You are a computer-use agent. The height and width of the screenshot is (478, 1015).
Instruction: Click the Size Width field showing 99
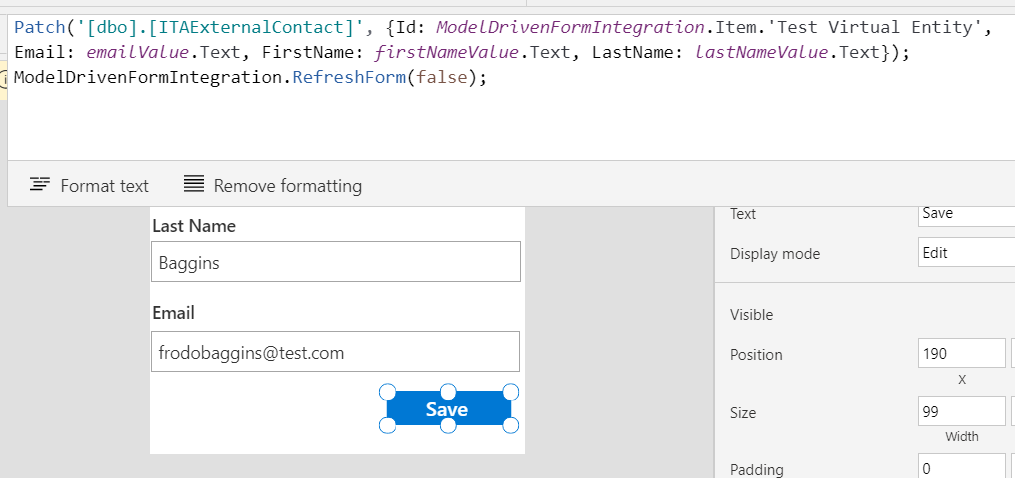962,411
